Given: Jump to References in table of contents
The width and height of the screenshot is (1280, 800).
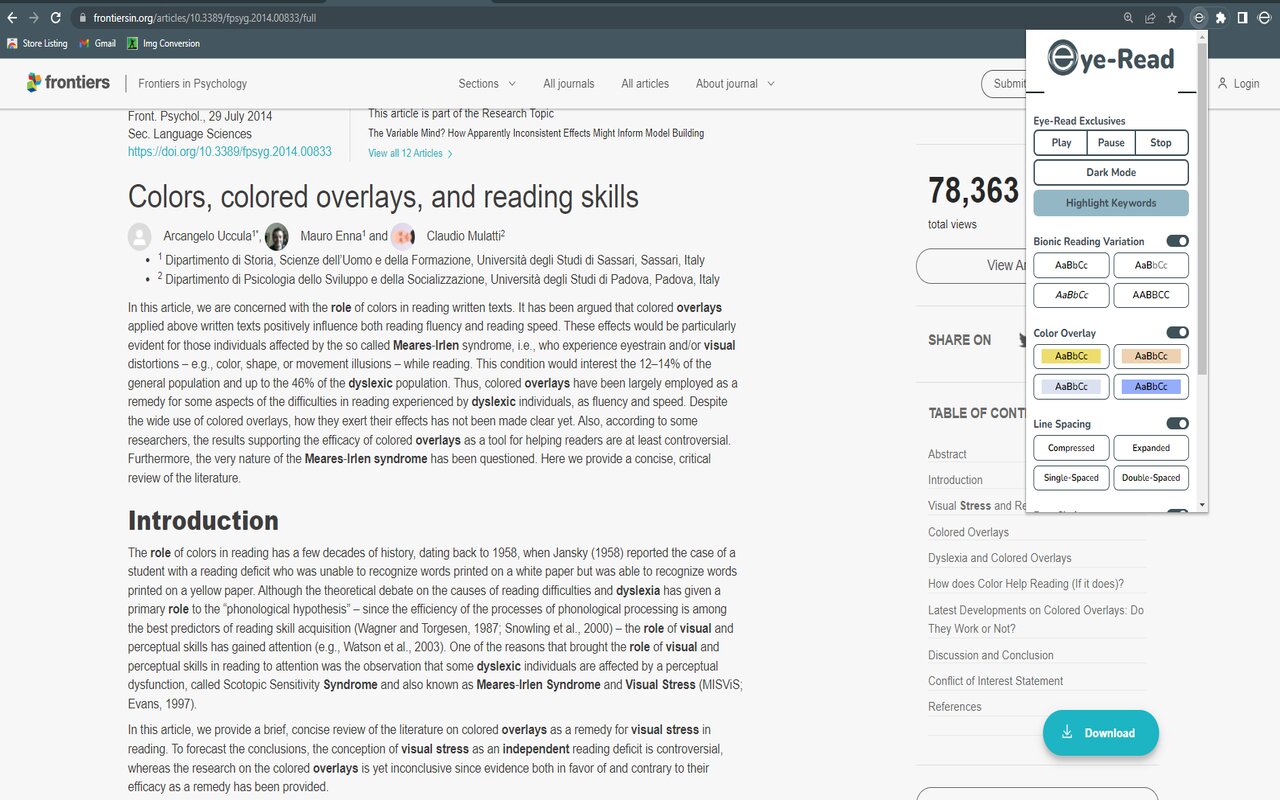Looking at the screenshot, I should pyautogui.click(x=955, y=706).
